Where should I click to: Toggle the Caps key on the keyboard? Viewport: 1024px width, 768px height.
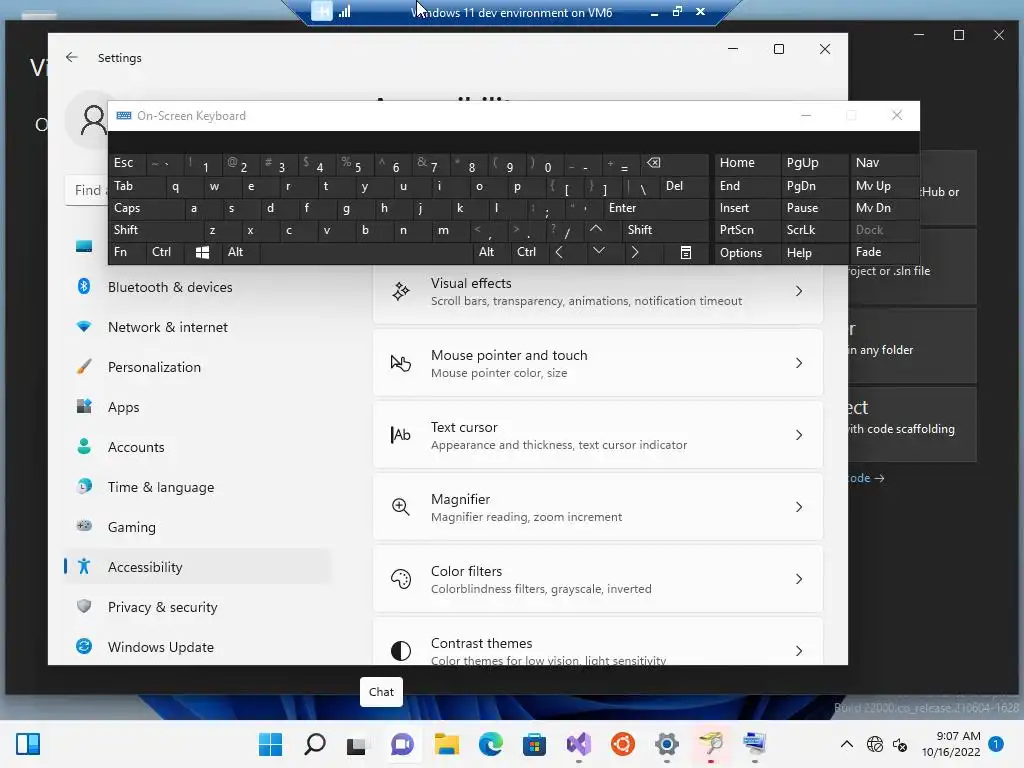coord(147,208)
